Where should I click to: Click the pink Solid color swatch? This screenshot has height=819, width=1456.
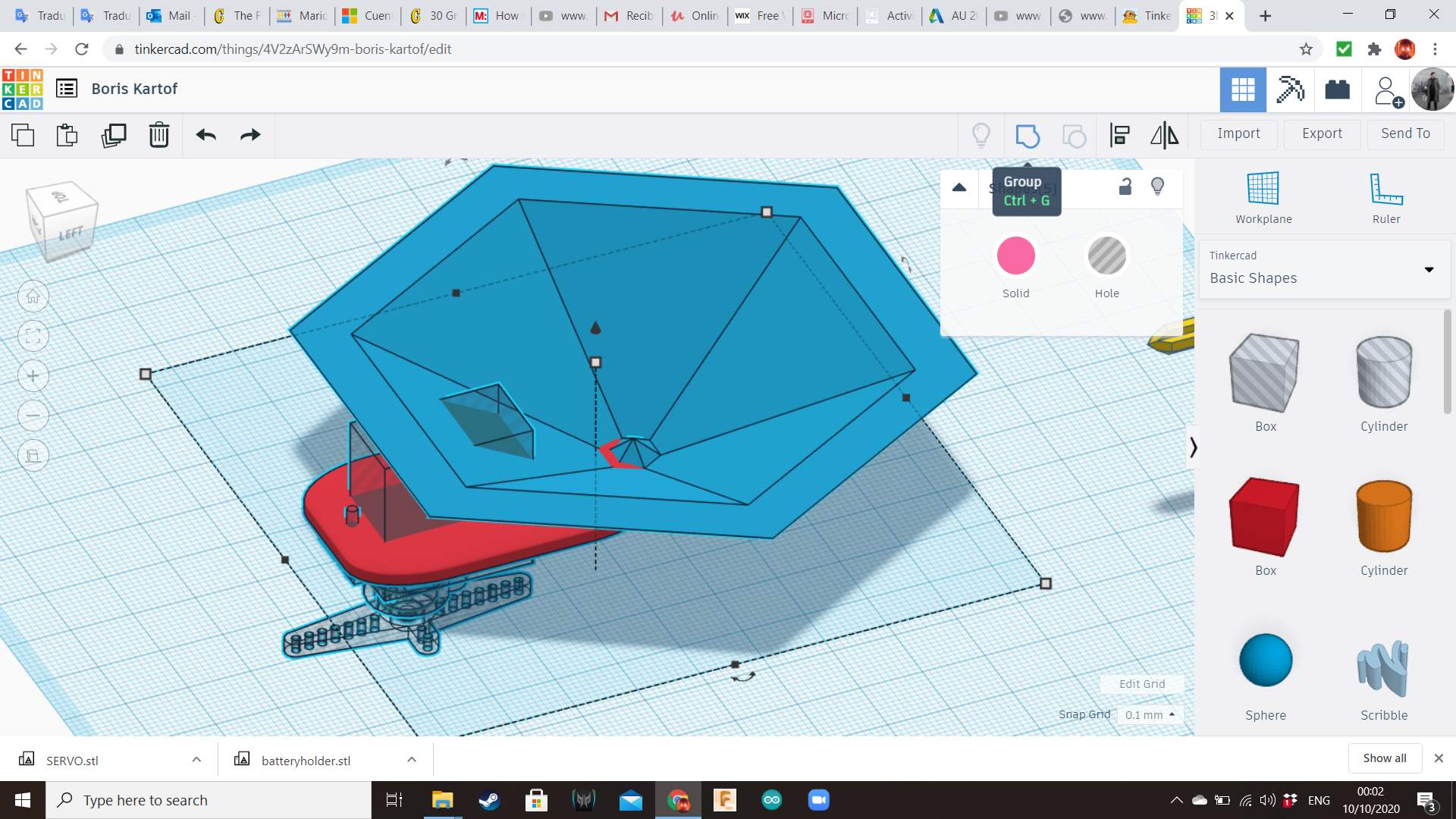pos(1015,256)
